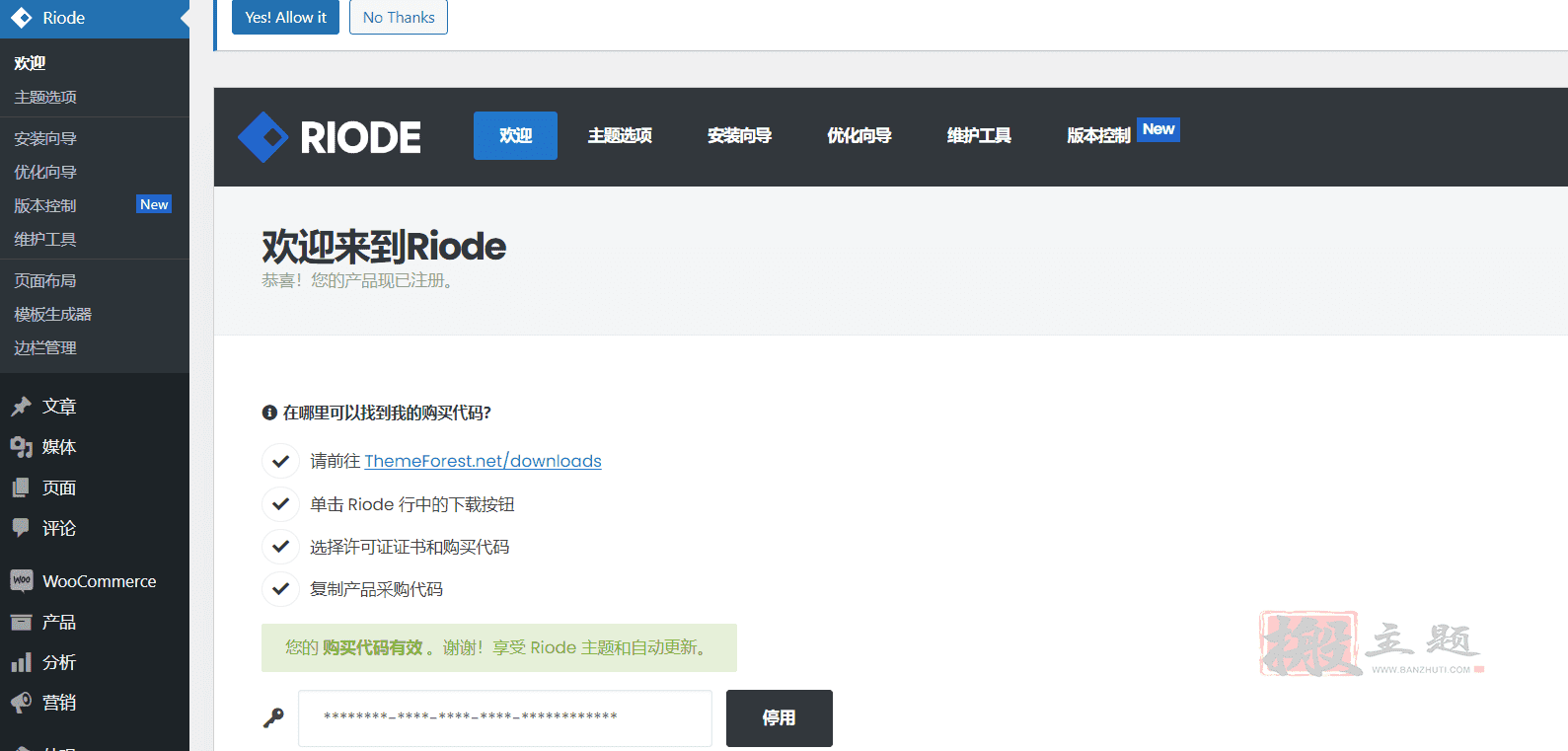Click the key icon beside purchase code field
The height and width of the screenshot is (751, 1568).
(273, 717)
